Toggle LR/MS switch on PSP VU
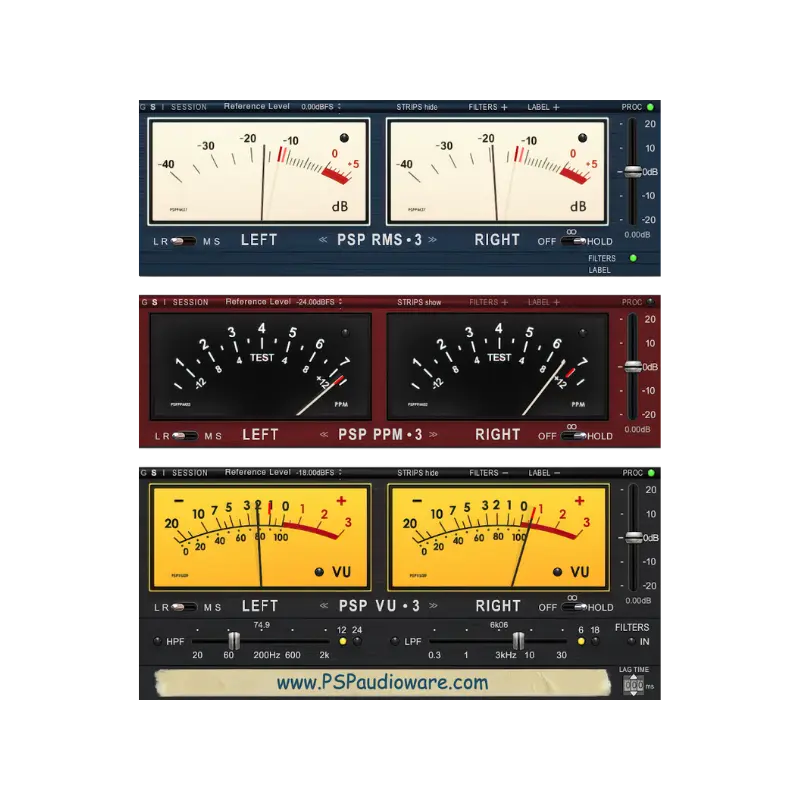 pos(184,607)
